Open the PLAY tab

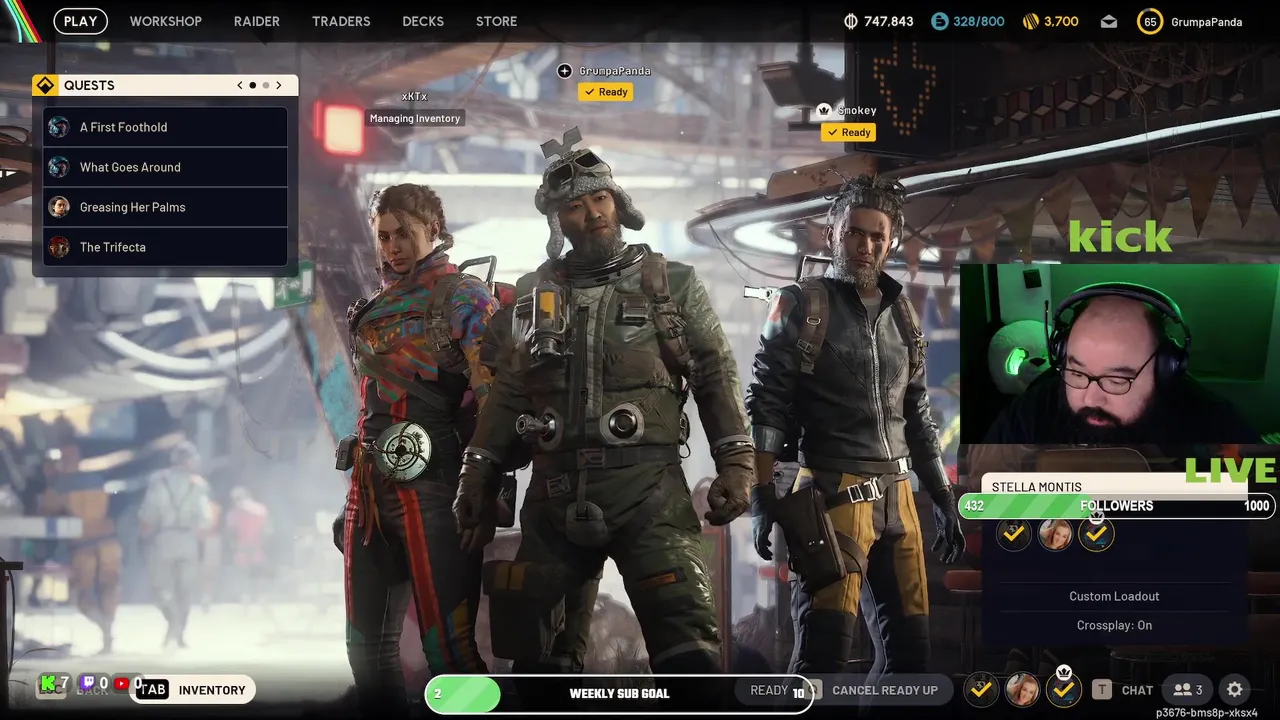coord(80,21)
